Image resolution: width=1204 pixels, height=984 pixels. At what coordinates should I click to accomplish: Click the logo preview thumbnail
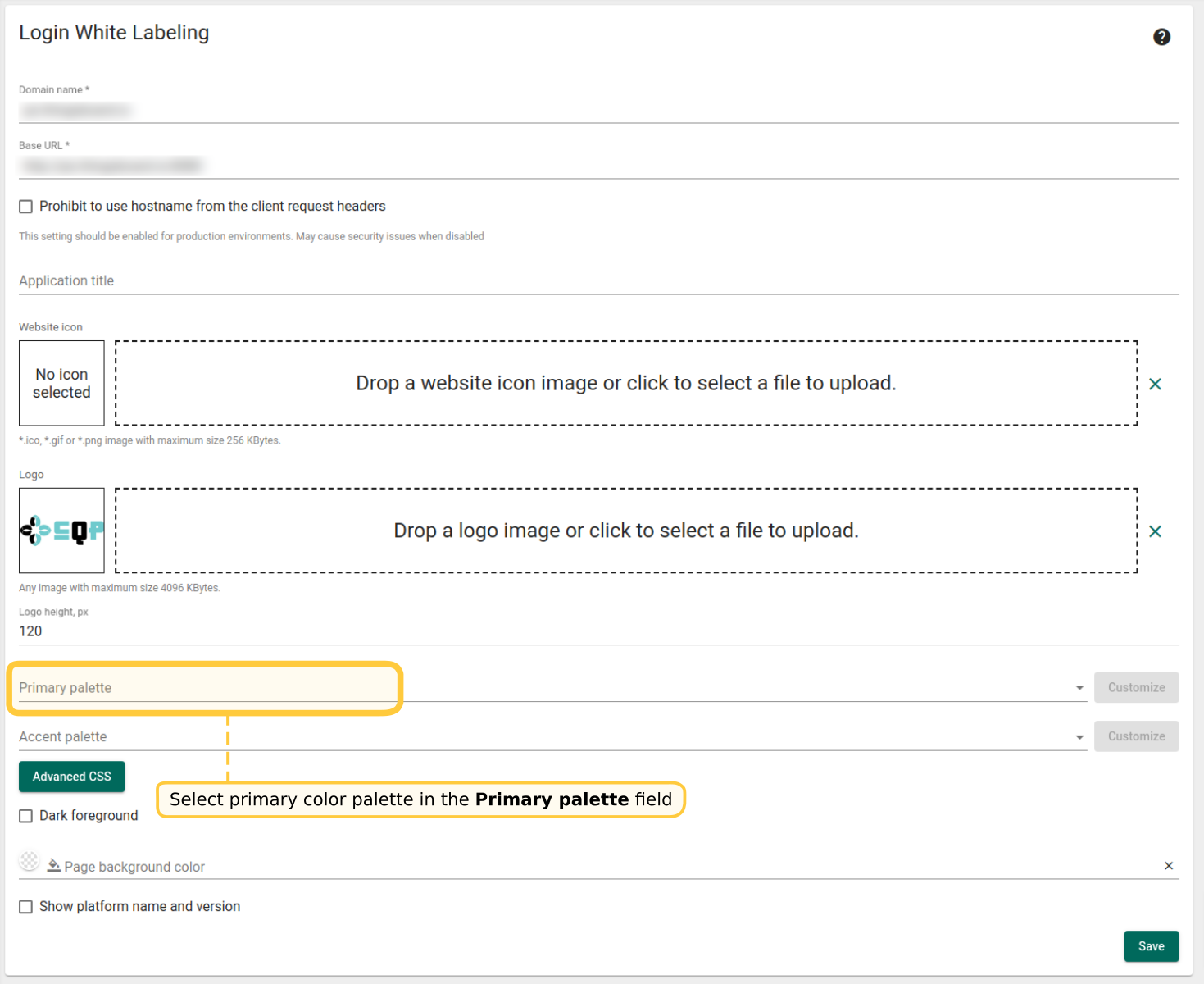coord(61,531)
